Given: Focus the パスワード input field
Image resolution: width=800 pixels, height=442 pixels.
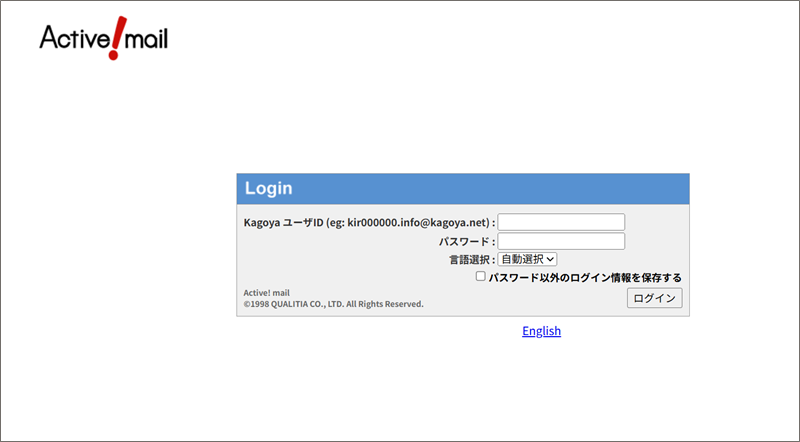Looking at the screenshot, I should click(561, 241).
